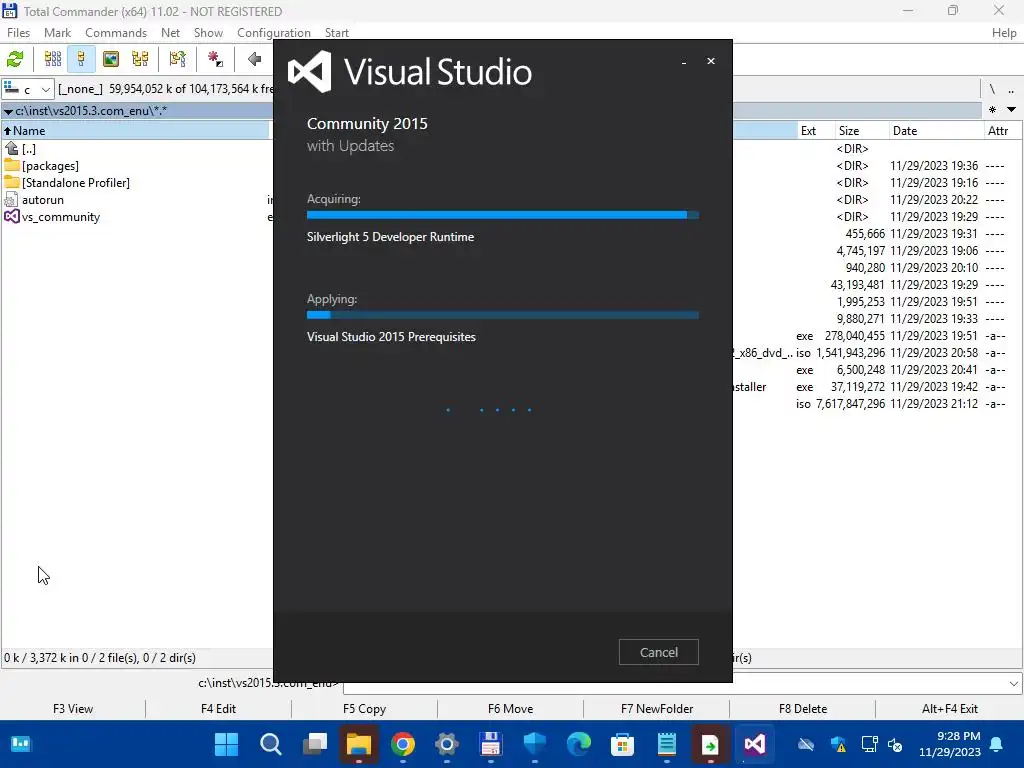Open Windows Security shield taskbar icon
The width and height of the screenshot is (1024, 768).
(535, 744)
